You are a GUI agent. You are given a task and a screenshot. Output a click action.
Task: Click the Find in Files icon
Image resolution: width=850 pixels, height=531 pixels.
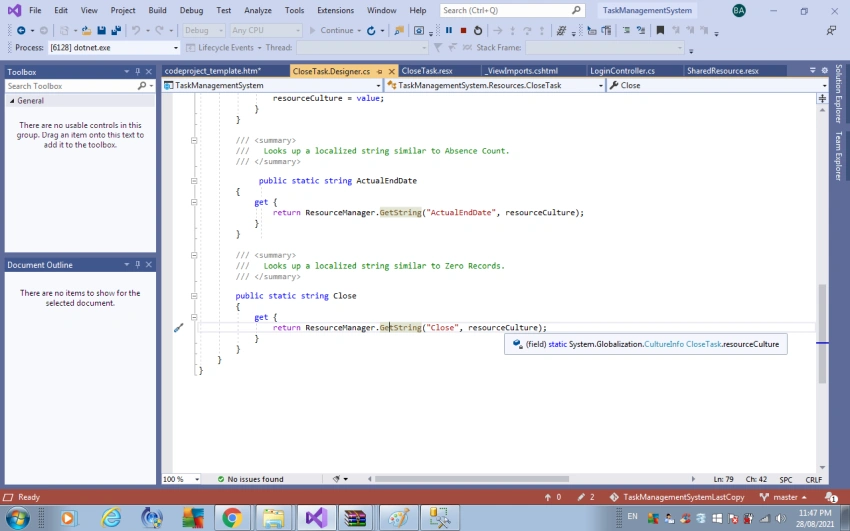pyautogui.click(x=399, y=31)
